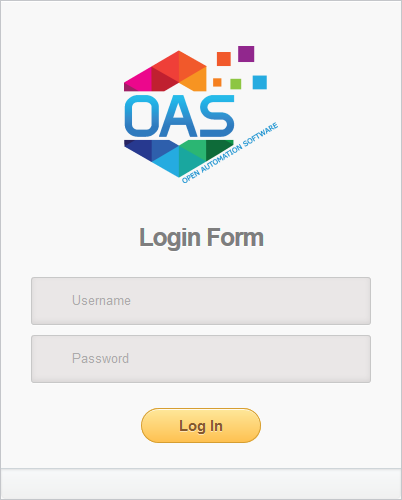Image resolution: width=402 pixels, height=500 pixels.
Task: Click the dark green facet below OAS
Action: tap(218, 148)
